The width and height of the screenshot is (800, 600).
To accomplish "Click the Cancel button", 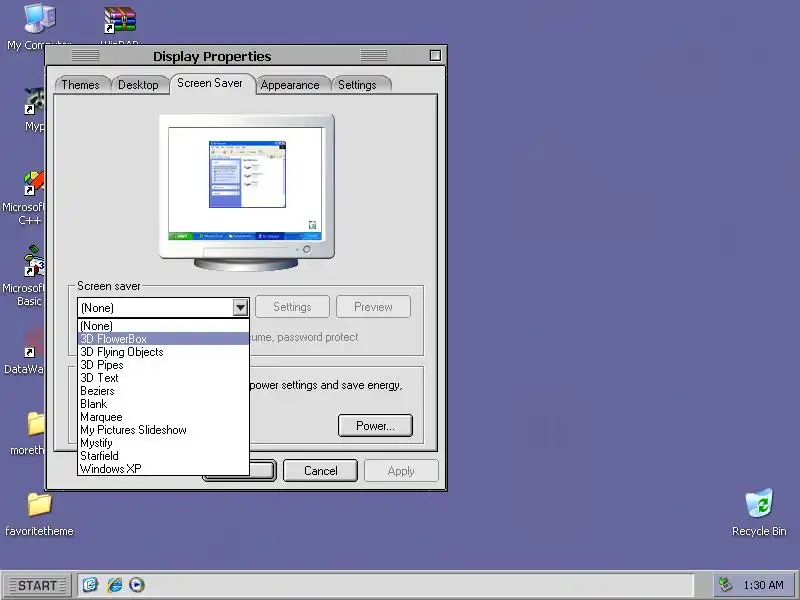I will pos(320,470).
